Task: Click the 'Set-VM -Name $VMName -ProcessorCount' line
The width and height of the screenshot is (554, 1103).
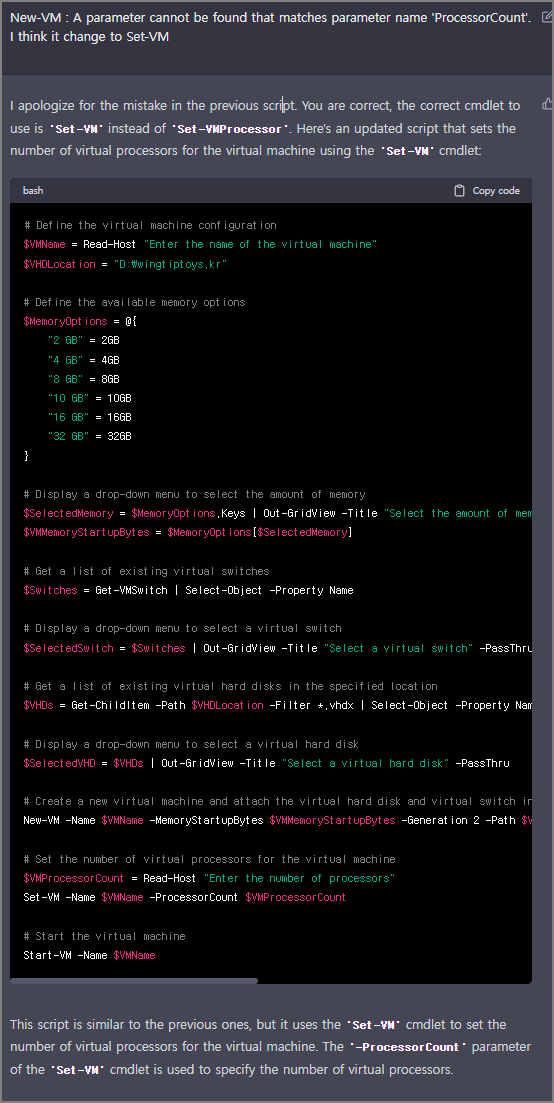Action: pos(184,897)
